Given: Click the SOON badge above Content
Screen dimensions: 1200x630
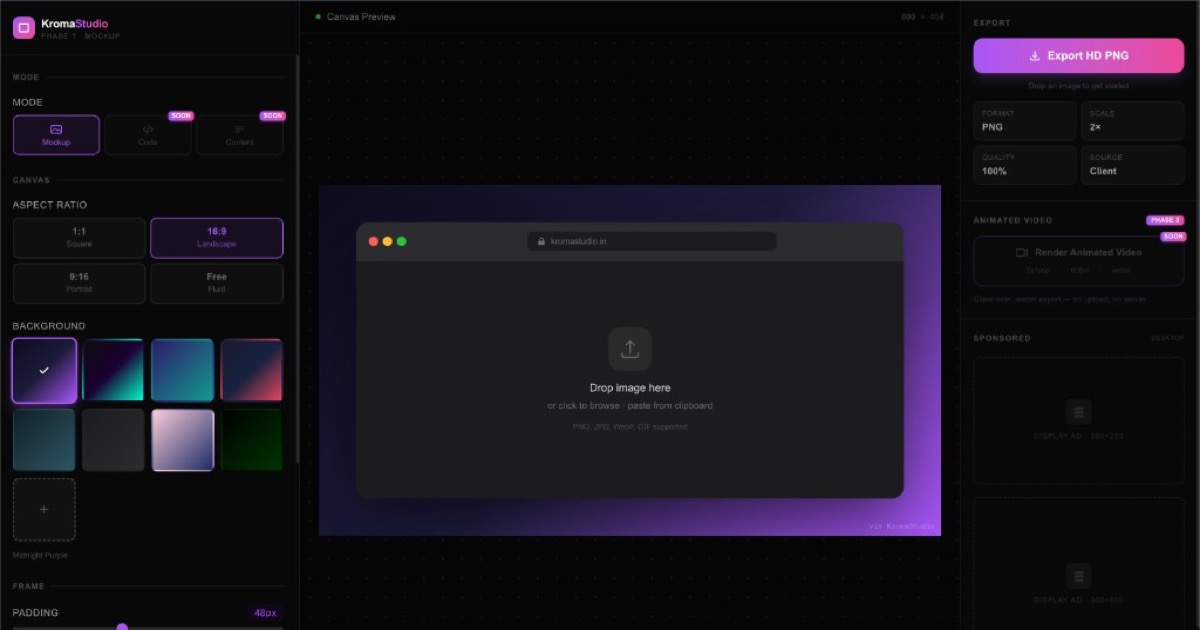Looking at the screenshot, I should [x=272, y=116].
